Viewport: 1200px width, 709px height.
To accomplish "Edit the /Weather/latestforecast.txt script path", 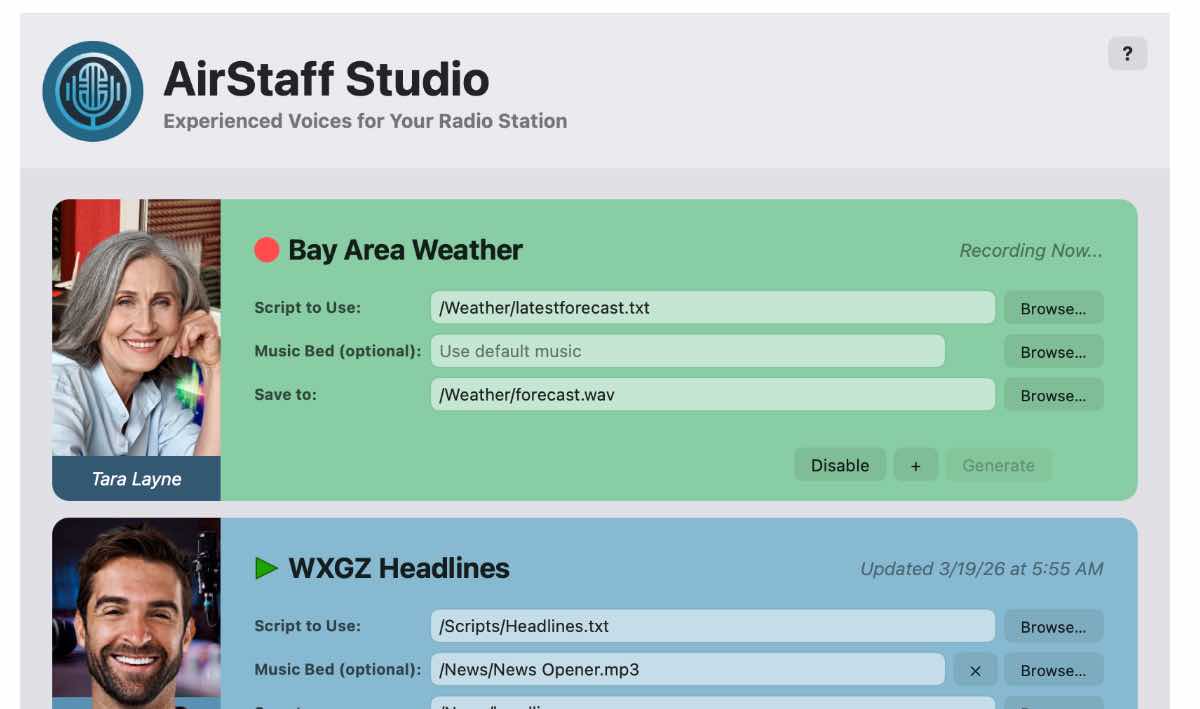I will [712, 307].
